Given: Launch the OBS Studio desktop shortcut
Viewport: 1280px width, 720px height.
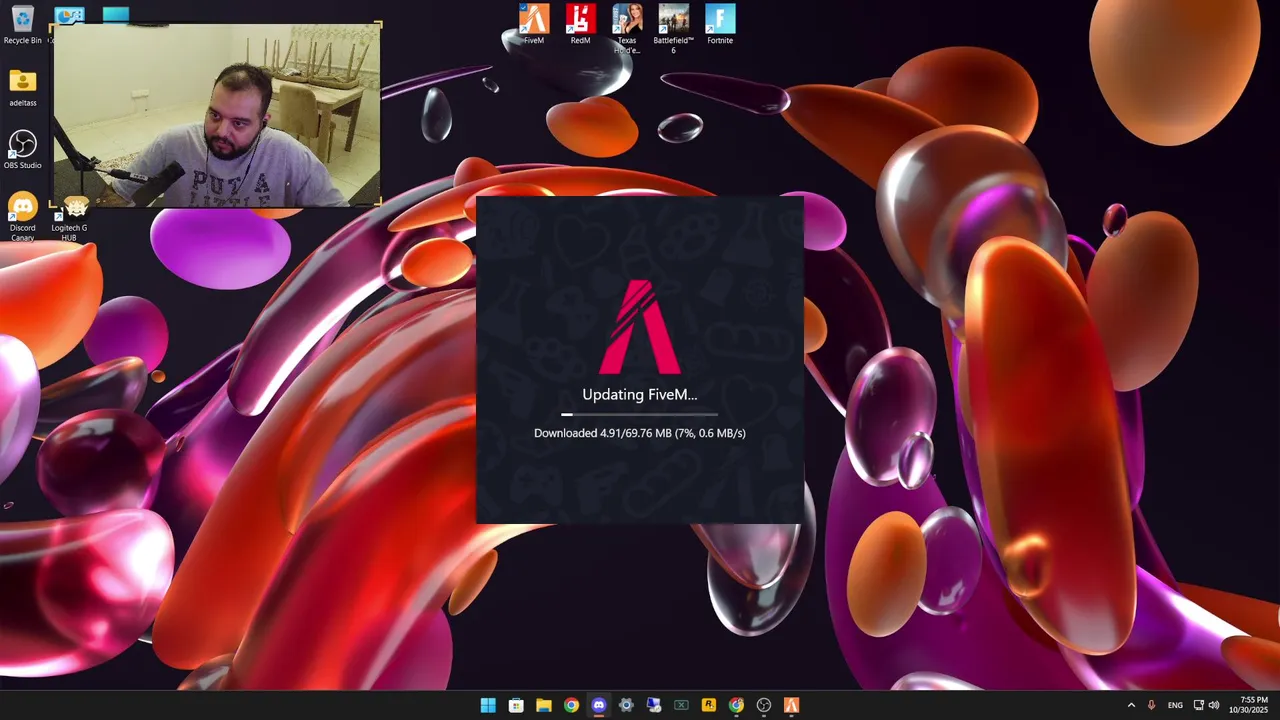Looking at the screenshot, I should [x=22, y=150].
